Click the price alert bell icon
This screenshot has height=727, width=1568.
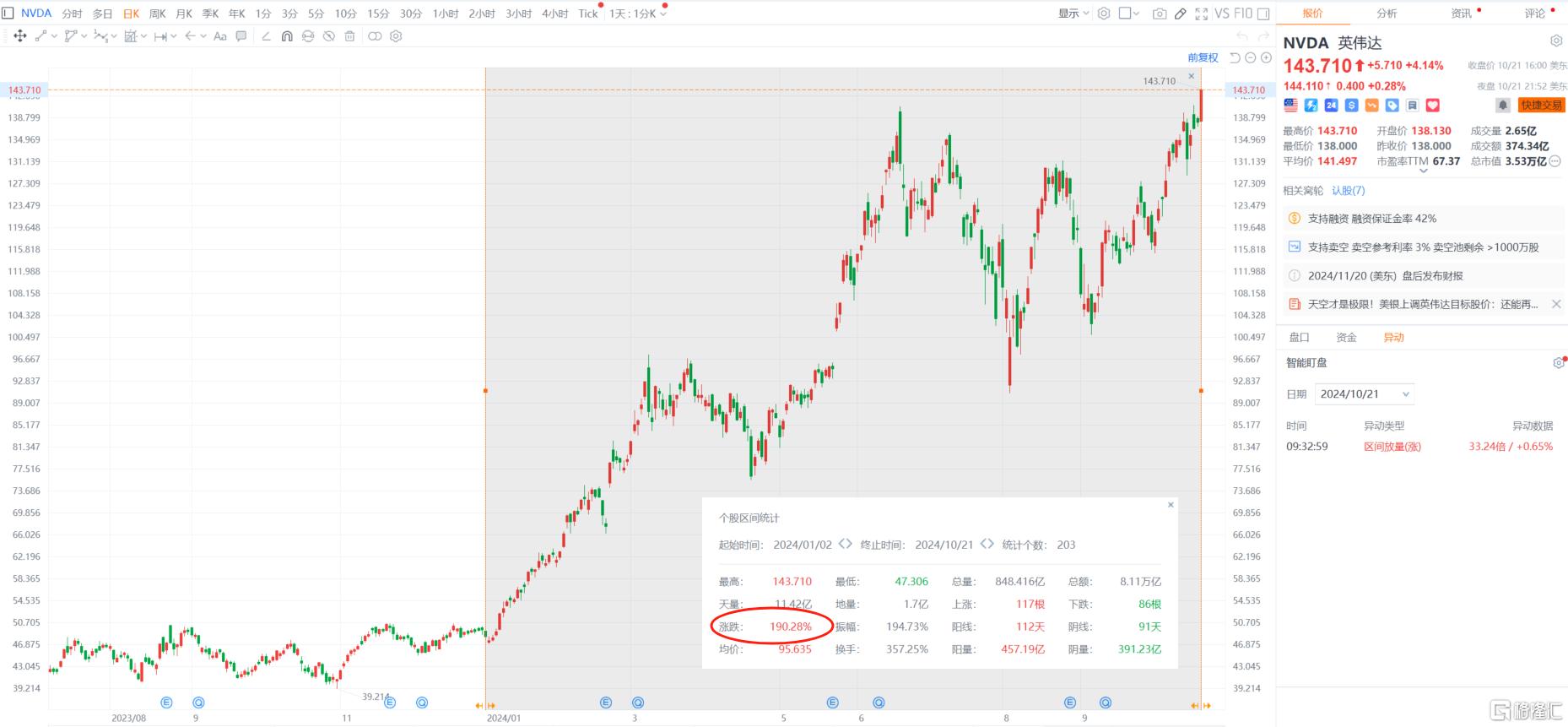[x=1503, y=105]
